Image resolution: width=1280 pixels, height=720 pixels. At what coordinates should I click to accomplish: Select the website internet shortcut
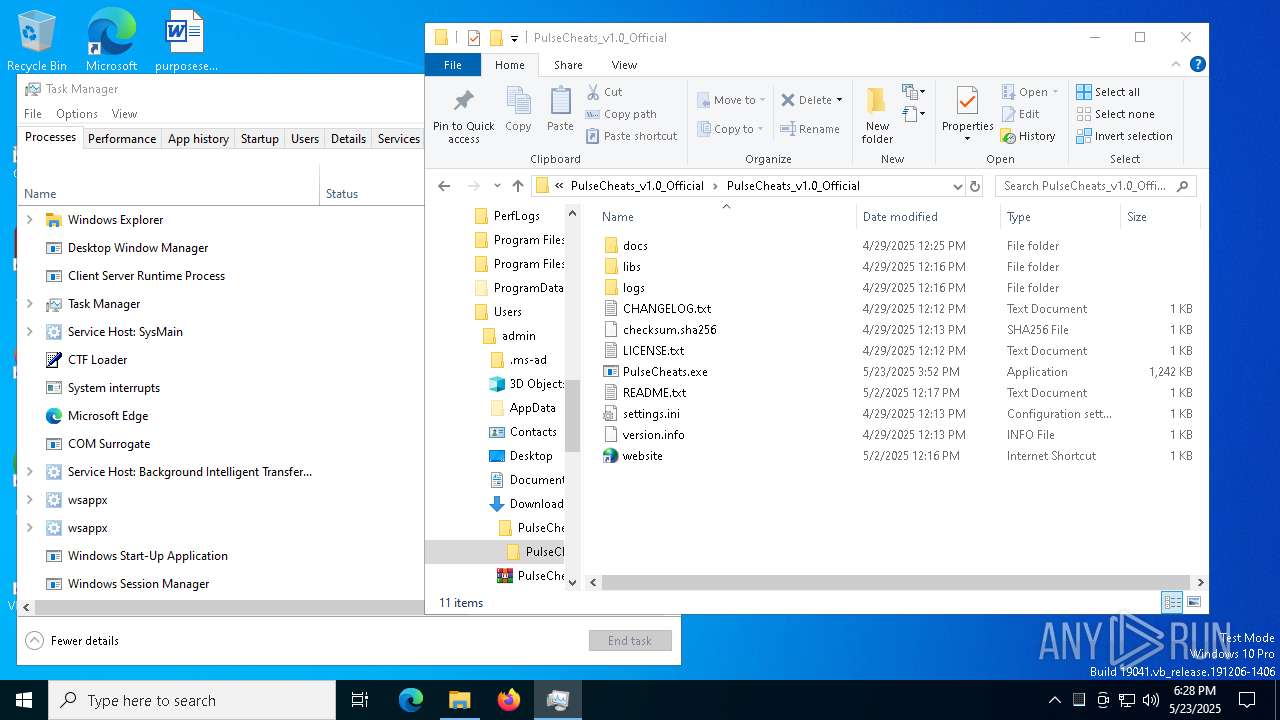pyautogui.click(x=642, y=456)
